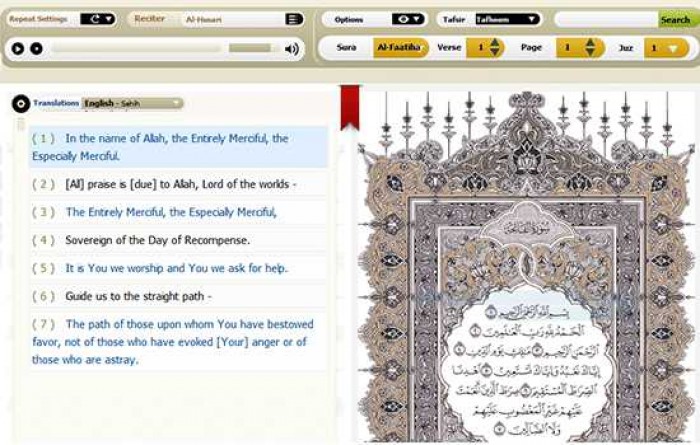Decrease the Page number stepper
This screenshot has height=445, width=700.
(x=590, y=52)
